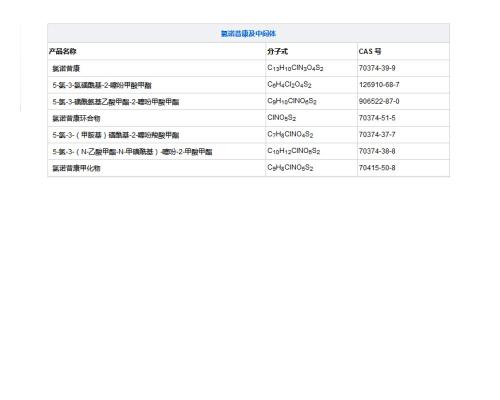500x400 pixels.
Task: Select CAS number 70415-50-8
Action: pyautogui.click(x=377, y=168)
